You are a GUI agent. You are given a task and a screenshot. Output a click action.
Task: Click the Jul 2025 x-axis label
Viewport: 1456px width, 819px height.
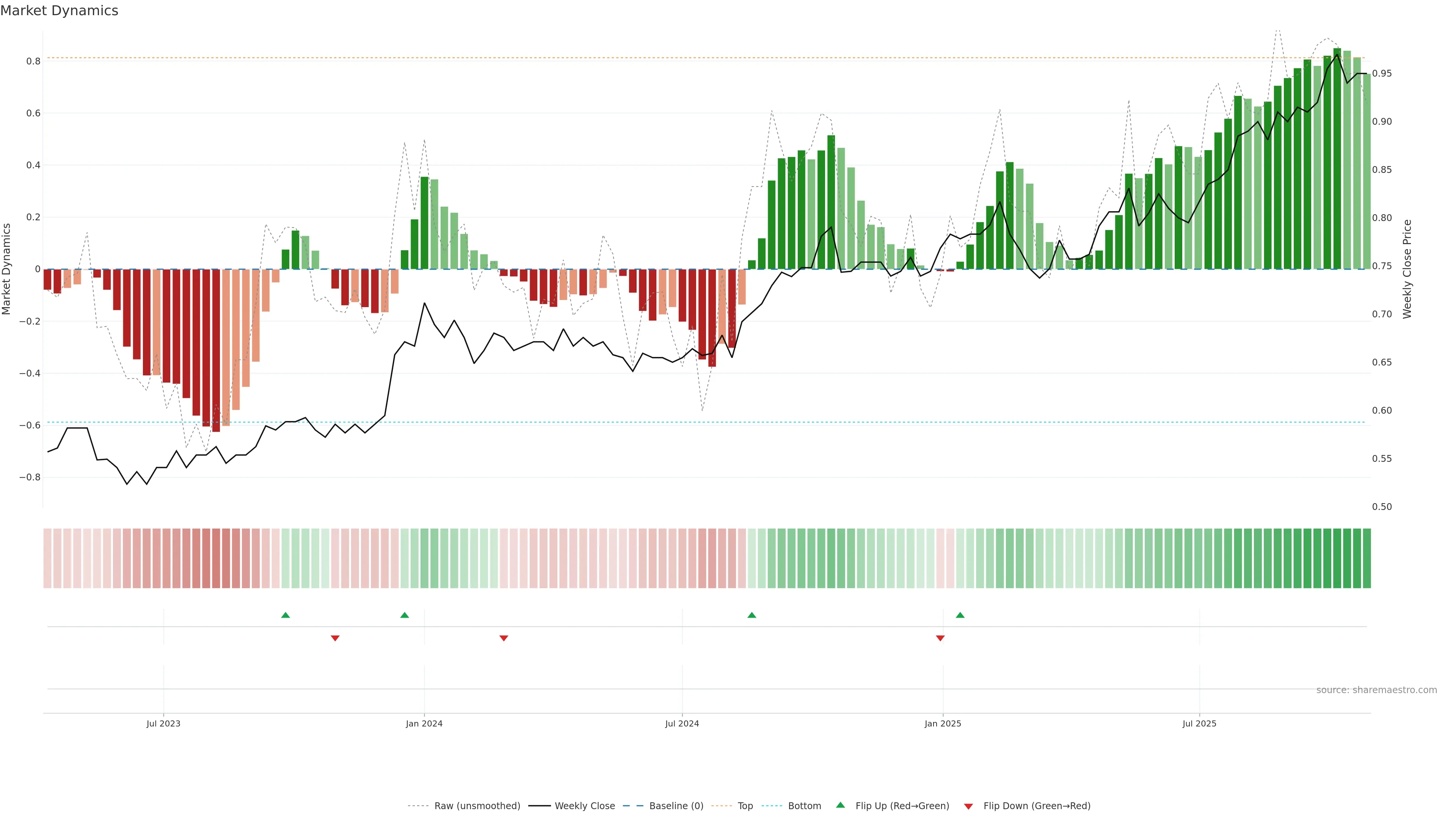pos(1199,723)
